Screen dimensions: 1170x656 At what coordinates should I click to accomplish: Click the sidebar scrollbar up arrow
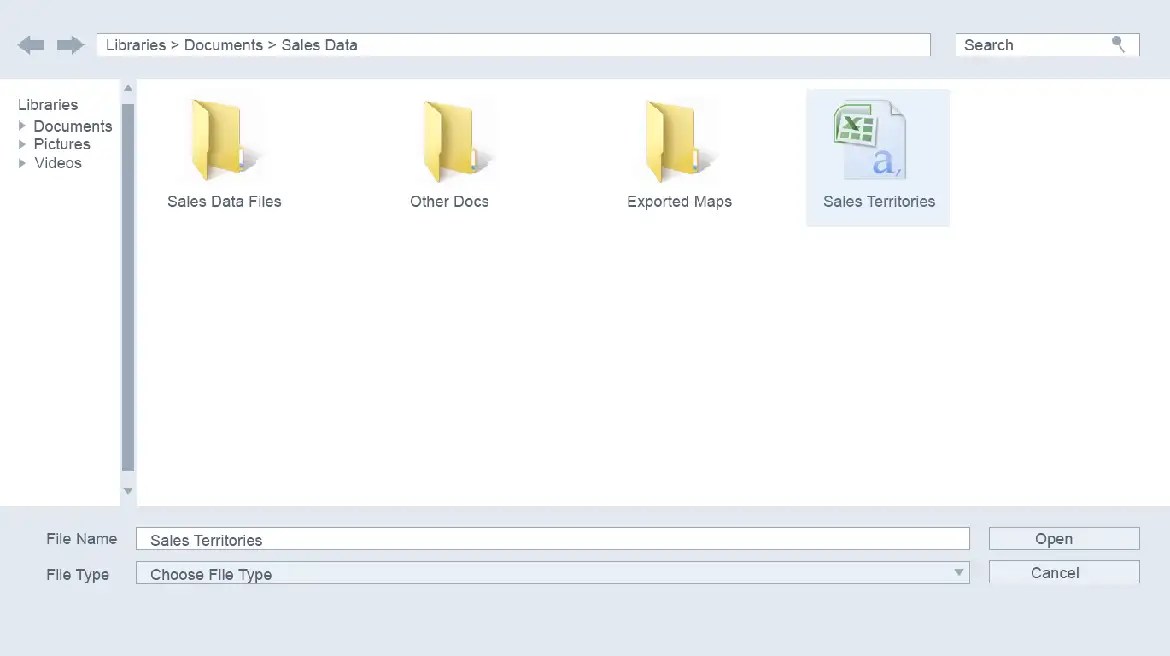point(128,88)
